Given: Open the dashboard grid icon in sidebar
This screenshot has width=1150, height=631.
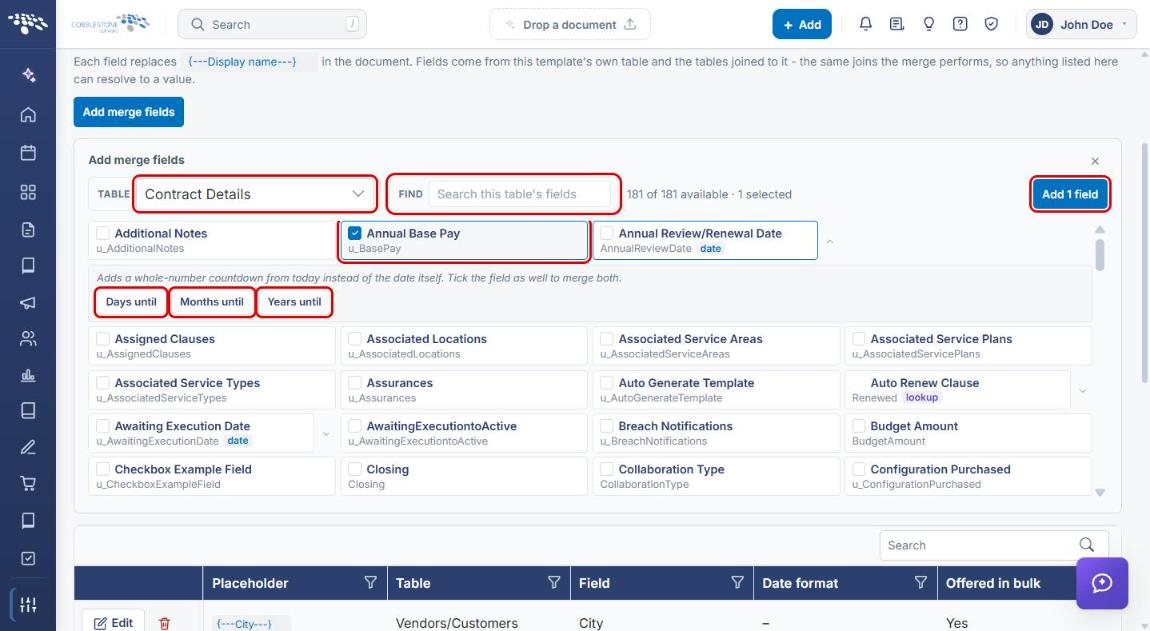Looking at the screenshot, I should [28, 192].
